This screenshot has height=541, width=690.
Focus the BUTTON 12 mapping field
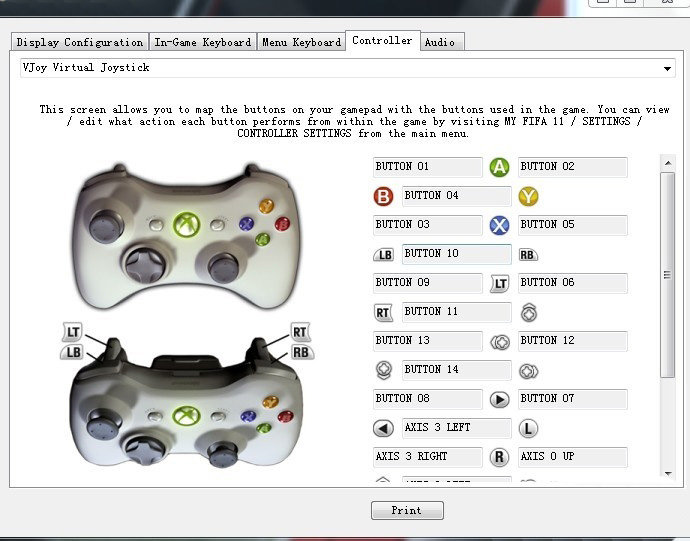[x=573, y=342]
